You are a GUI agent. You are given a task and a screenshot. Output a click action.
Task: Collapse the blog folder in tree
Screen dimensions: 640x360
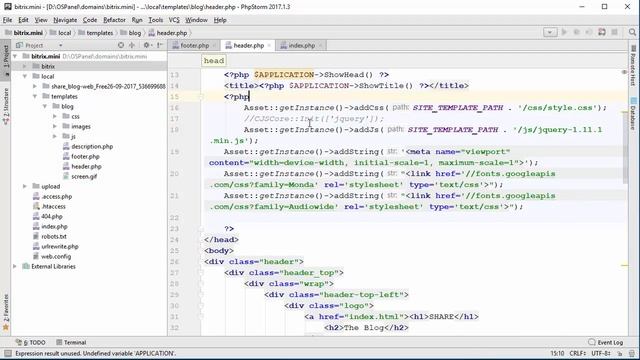[x=45, y=106]
